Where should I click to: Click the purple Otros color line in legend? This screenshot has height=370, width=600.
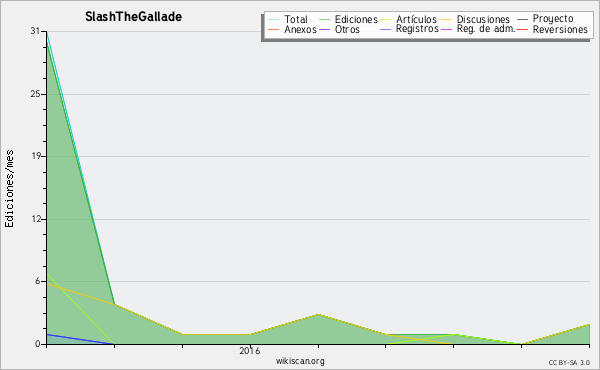point(324,29)
